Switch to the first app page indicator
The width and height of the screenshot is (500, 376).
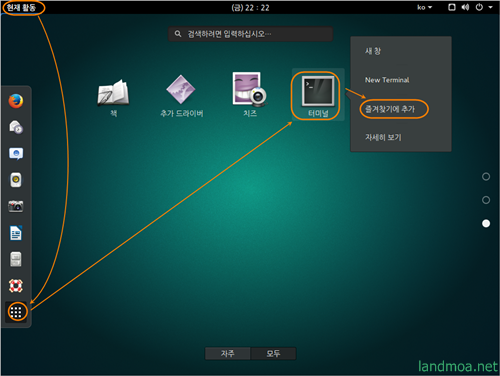[486, 177]
